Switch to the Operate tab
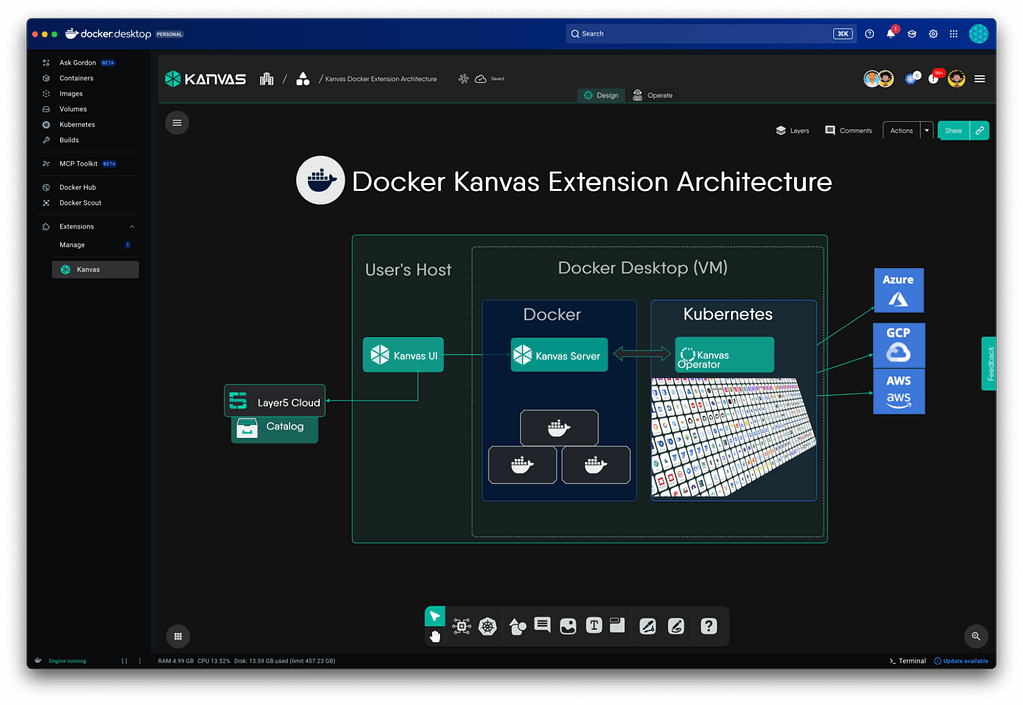1023x705 pixels. point(652,95)
